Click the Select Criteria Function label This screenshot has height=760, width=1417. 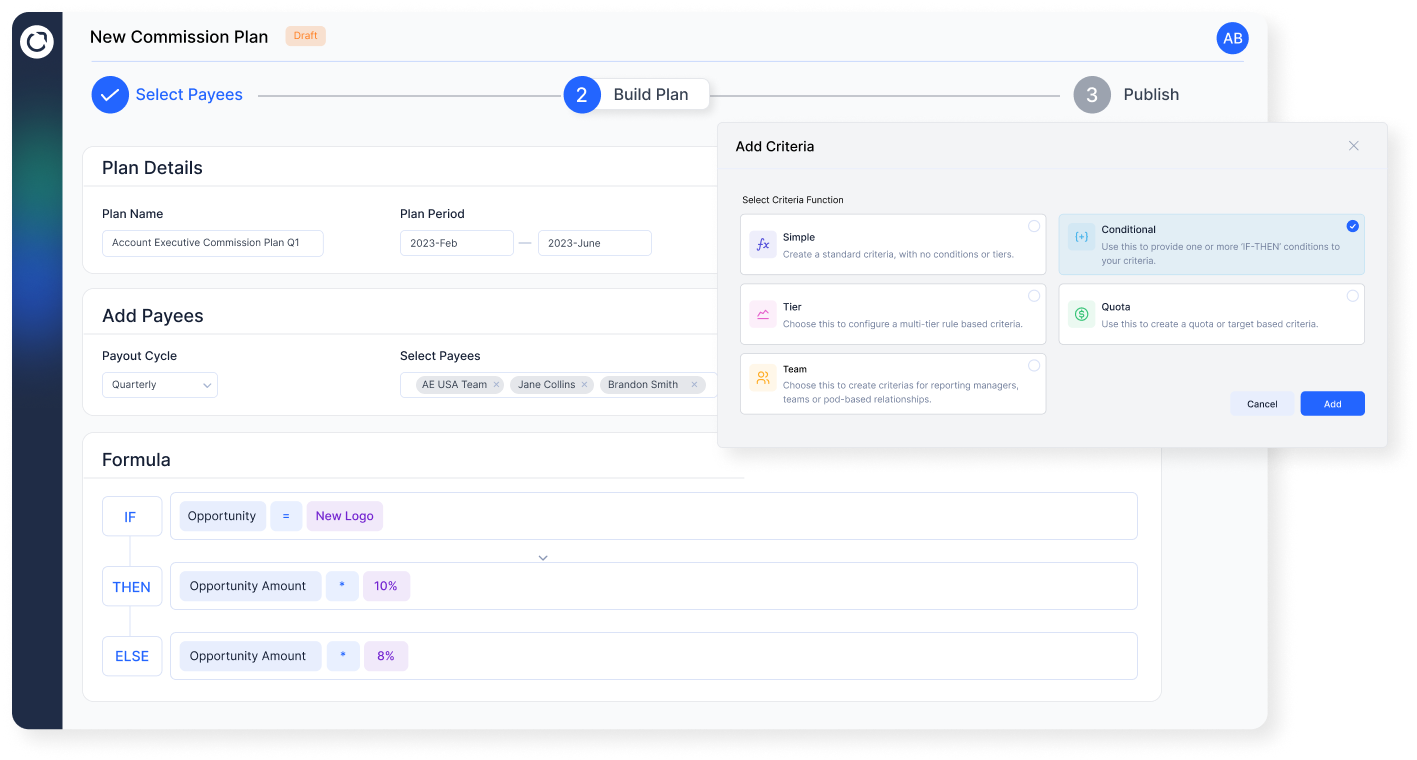click(793, 200)
